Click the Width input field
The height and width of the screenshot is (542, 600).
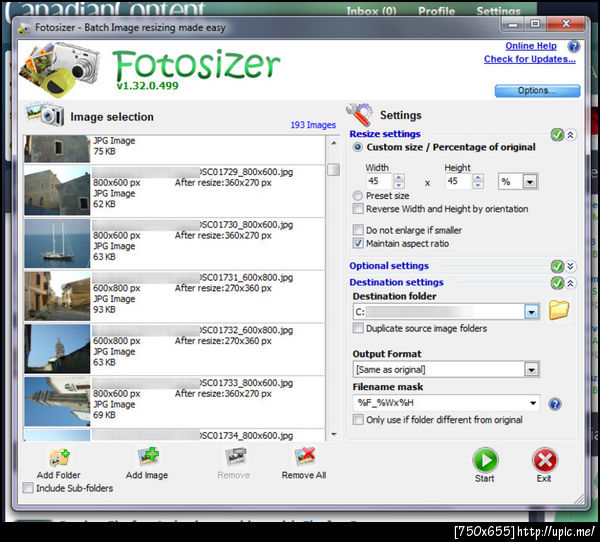coord(379,181)
